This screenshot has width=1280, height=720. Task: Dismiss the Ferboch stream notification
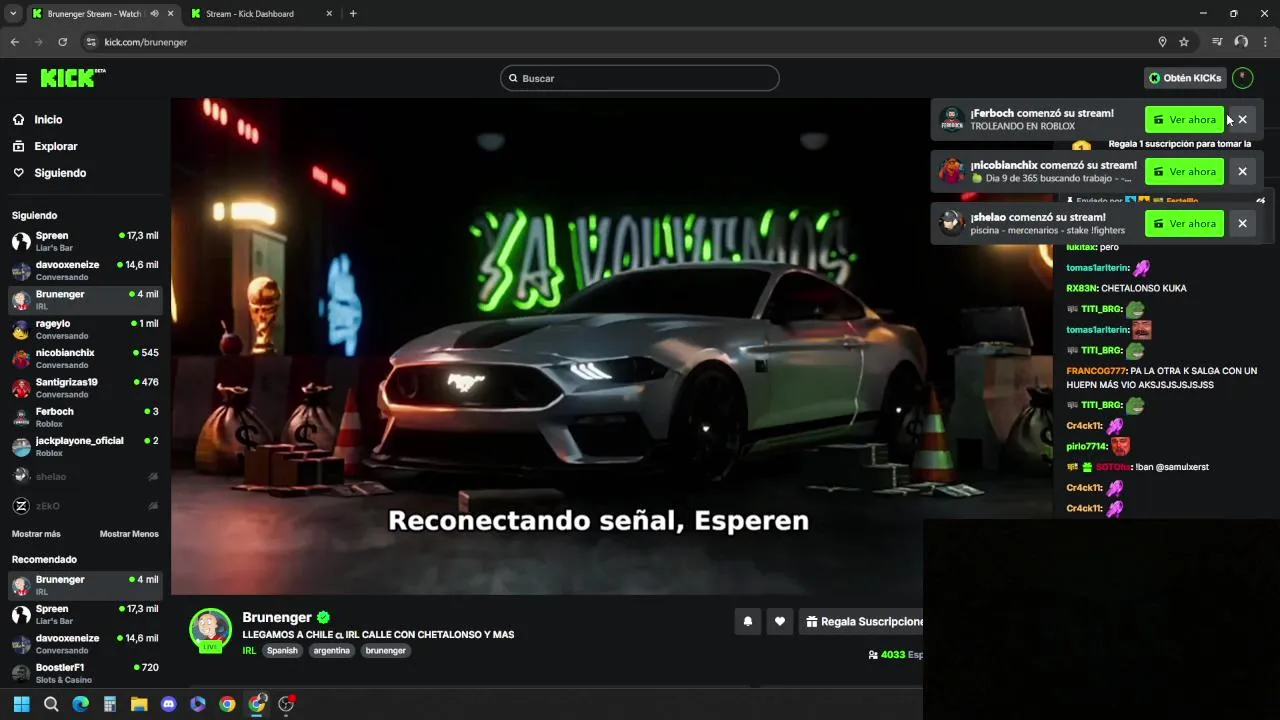tap(1242, 120)
